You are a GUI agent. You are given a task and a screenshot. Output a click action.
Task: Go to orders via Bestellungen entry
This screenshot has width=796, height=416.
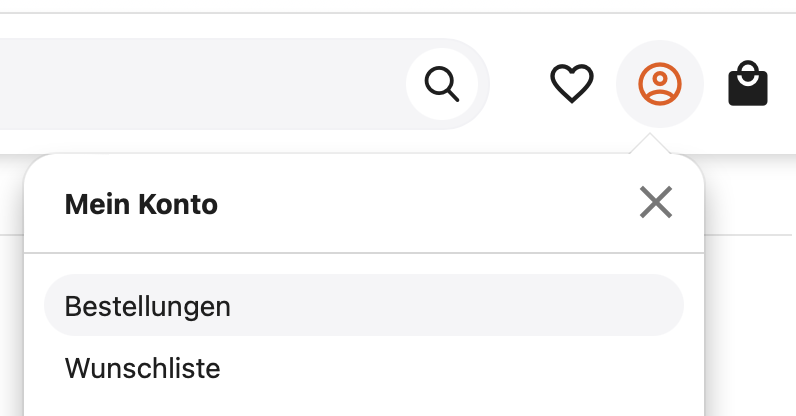pos(364,305)
